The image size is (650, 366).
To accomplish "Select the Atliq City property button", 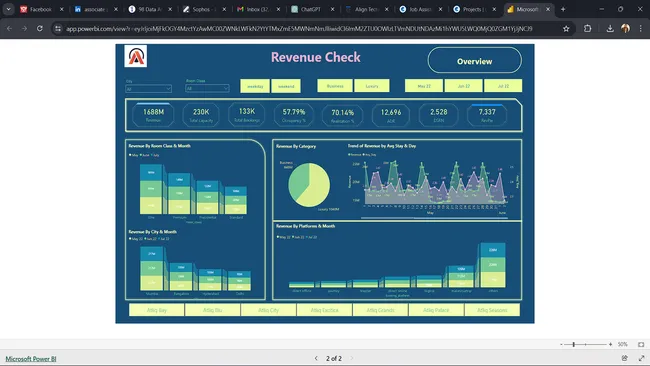I will tap(269, 310).
